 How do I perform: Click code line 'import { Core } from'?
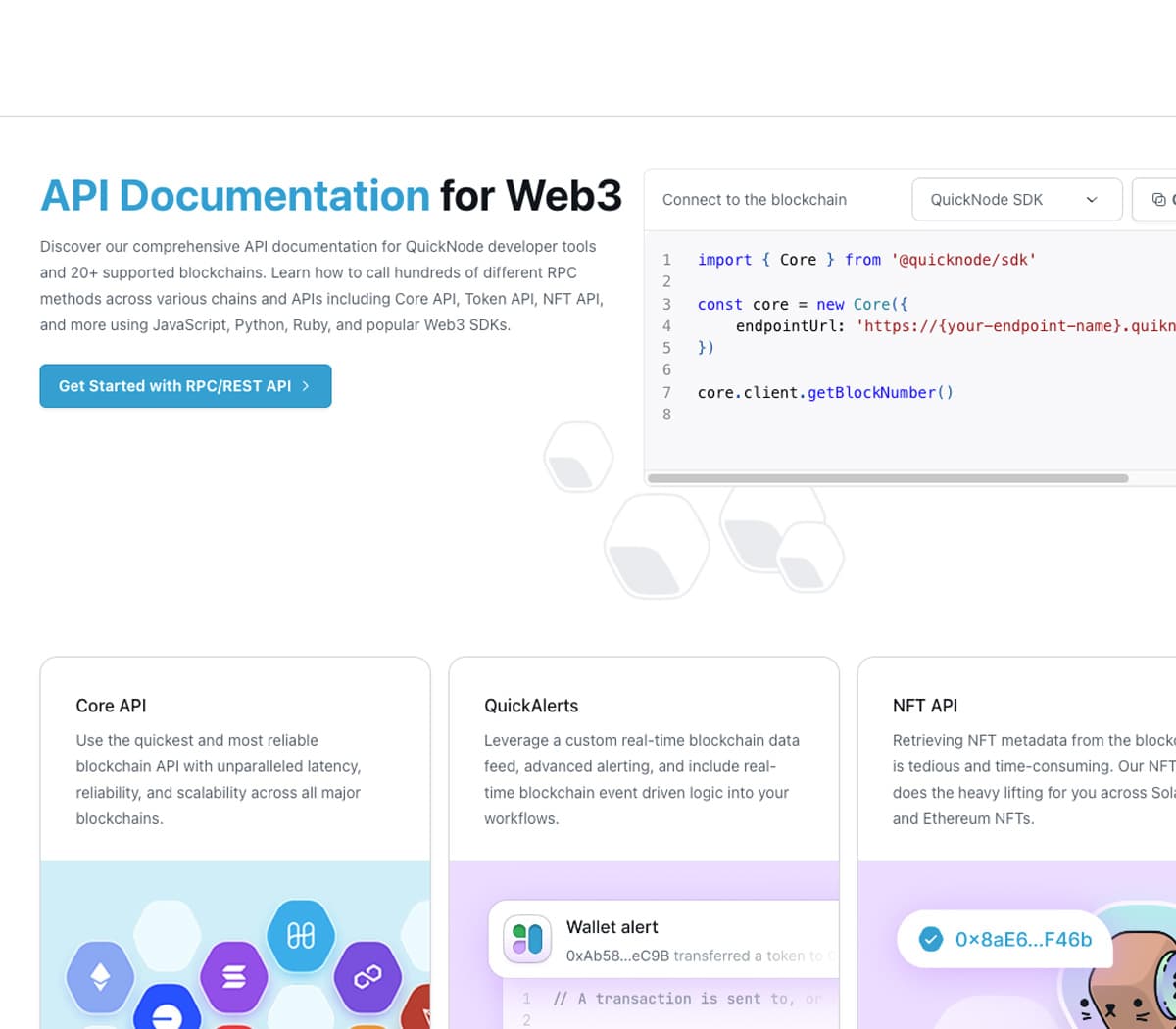[867, 260]
